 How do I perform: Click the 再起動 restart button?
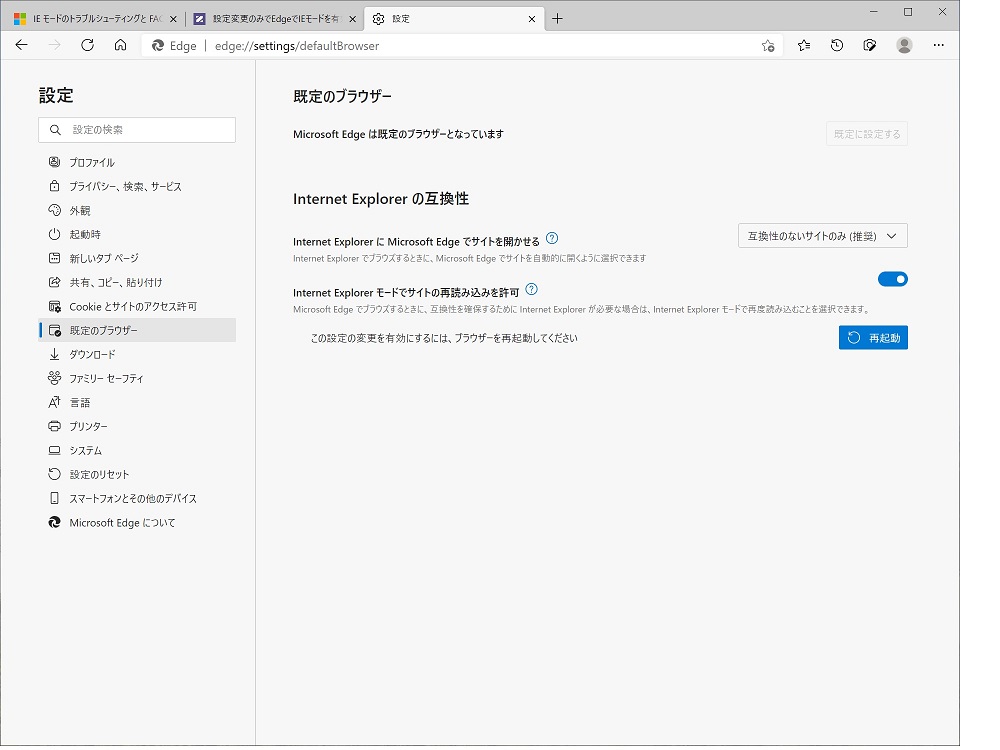click(873, 338)
